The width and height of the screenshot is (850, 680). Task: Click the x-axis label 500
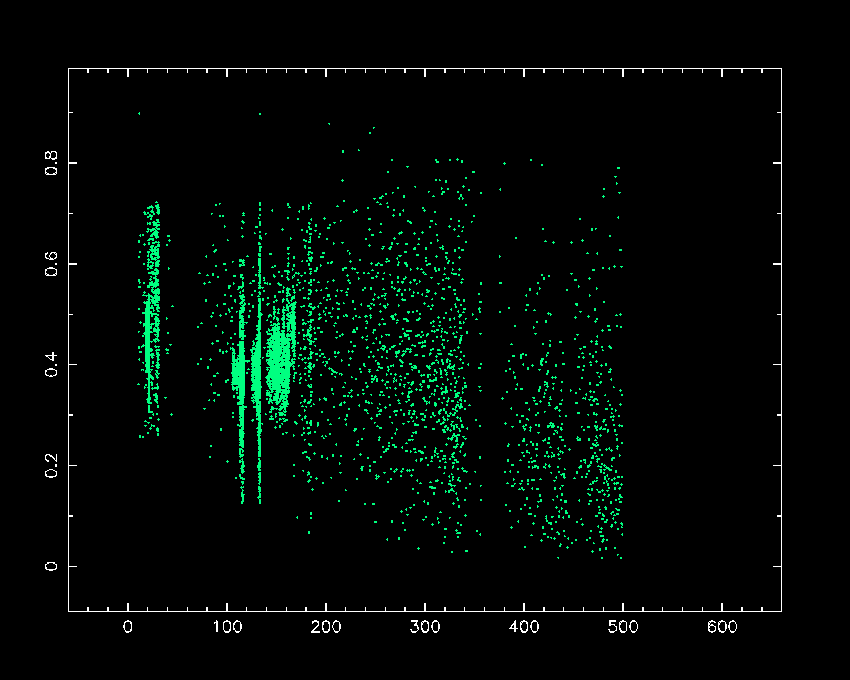point(623,627)
